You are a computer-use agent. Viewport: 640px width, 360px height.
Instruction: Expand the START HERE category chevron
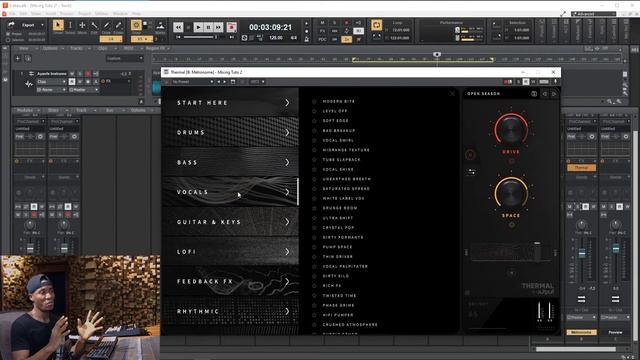pos(287,102)
